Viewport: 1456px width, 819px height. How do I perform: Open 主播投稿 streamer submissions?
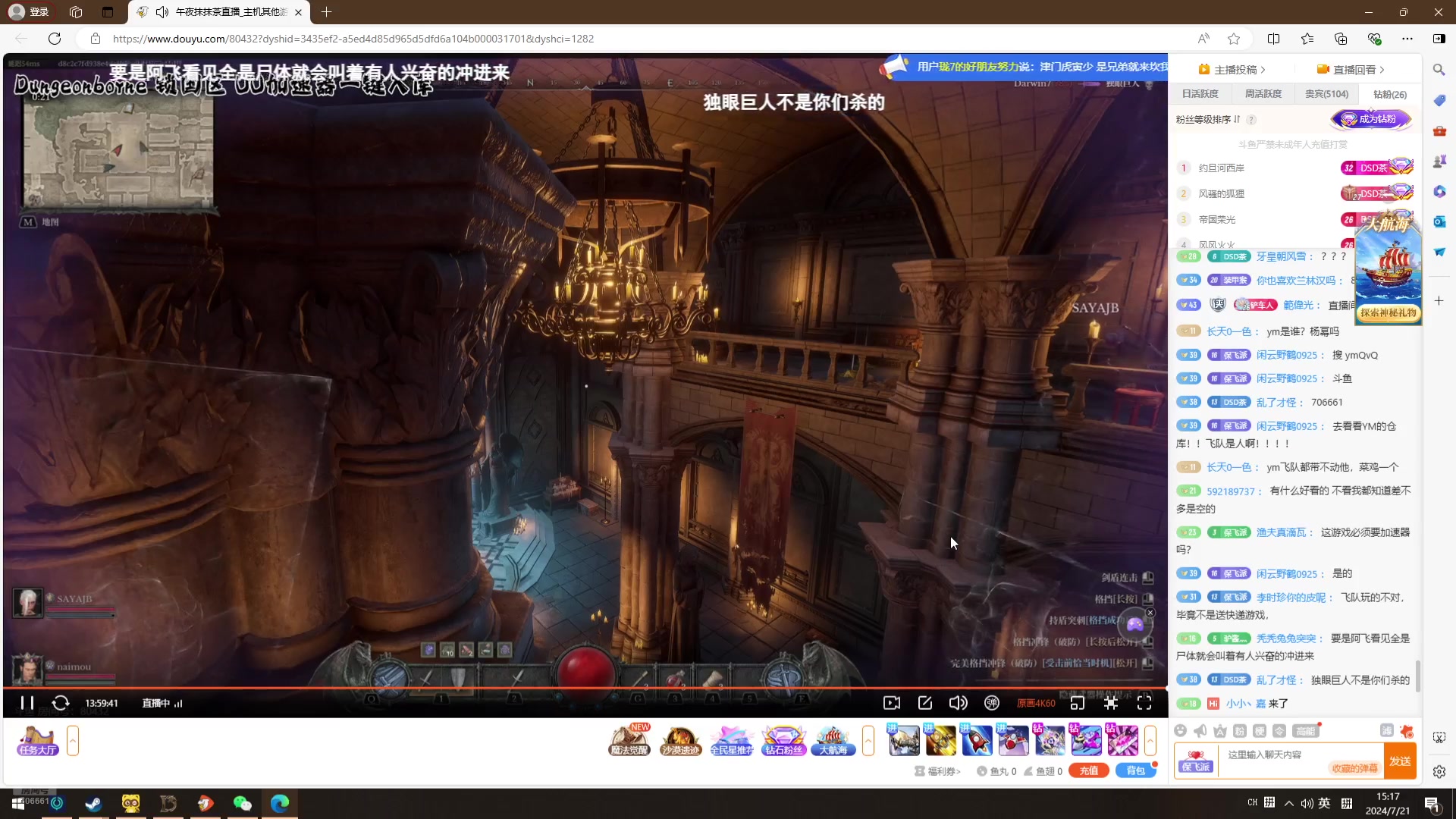(1232, 69)
